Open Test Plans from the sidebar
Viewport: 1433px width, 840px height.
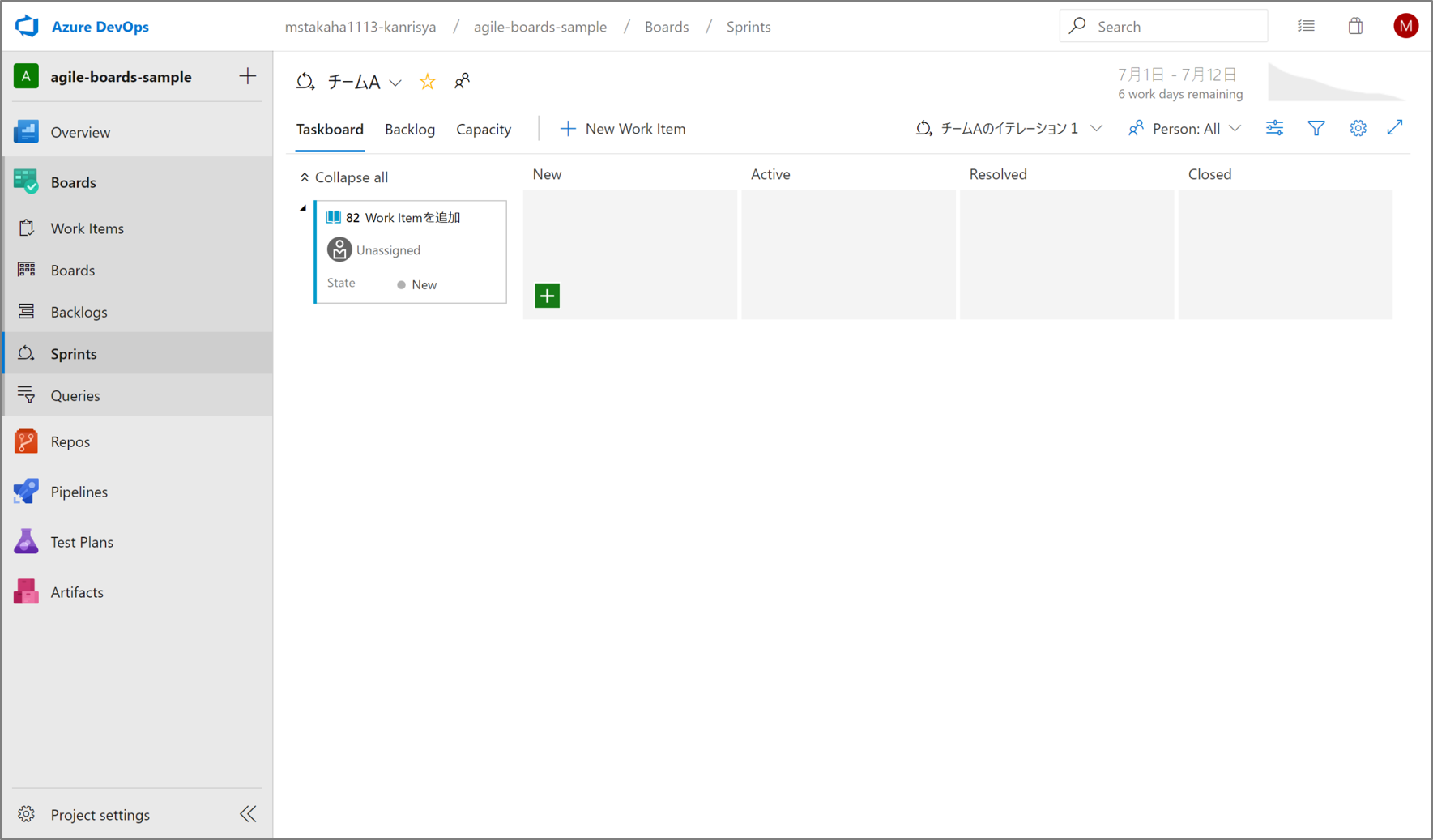81,541
